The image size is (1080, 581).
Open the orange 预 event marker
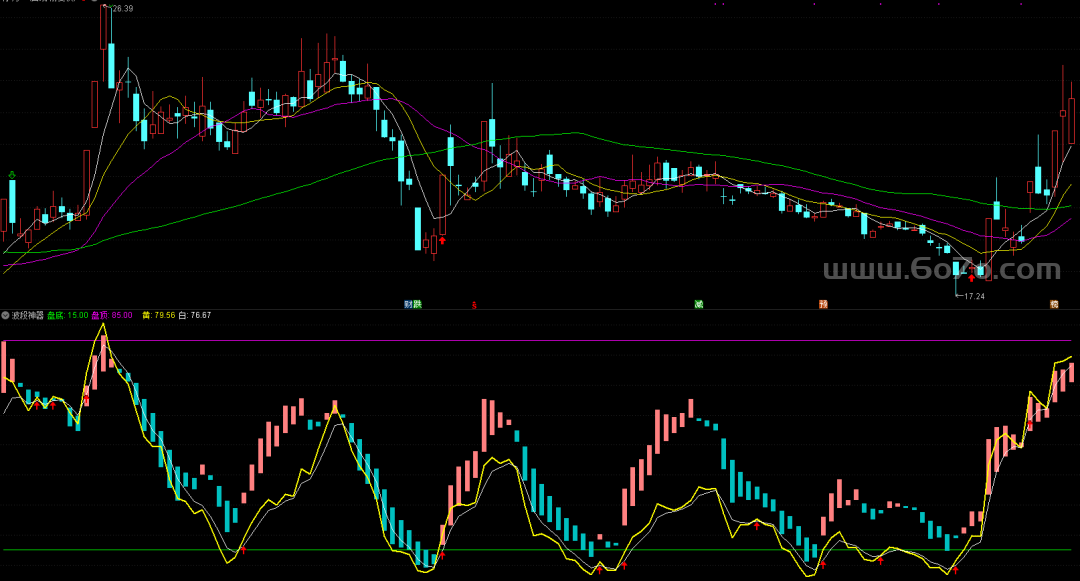click(823, 303)
